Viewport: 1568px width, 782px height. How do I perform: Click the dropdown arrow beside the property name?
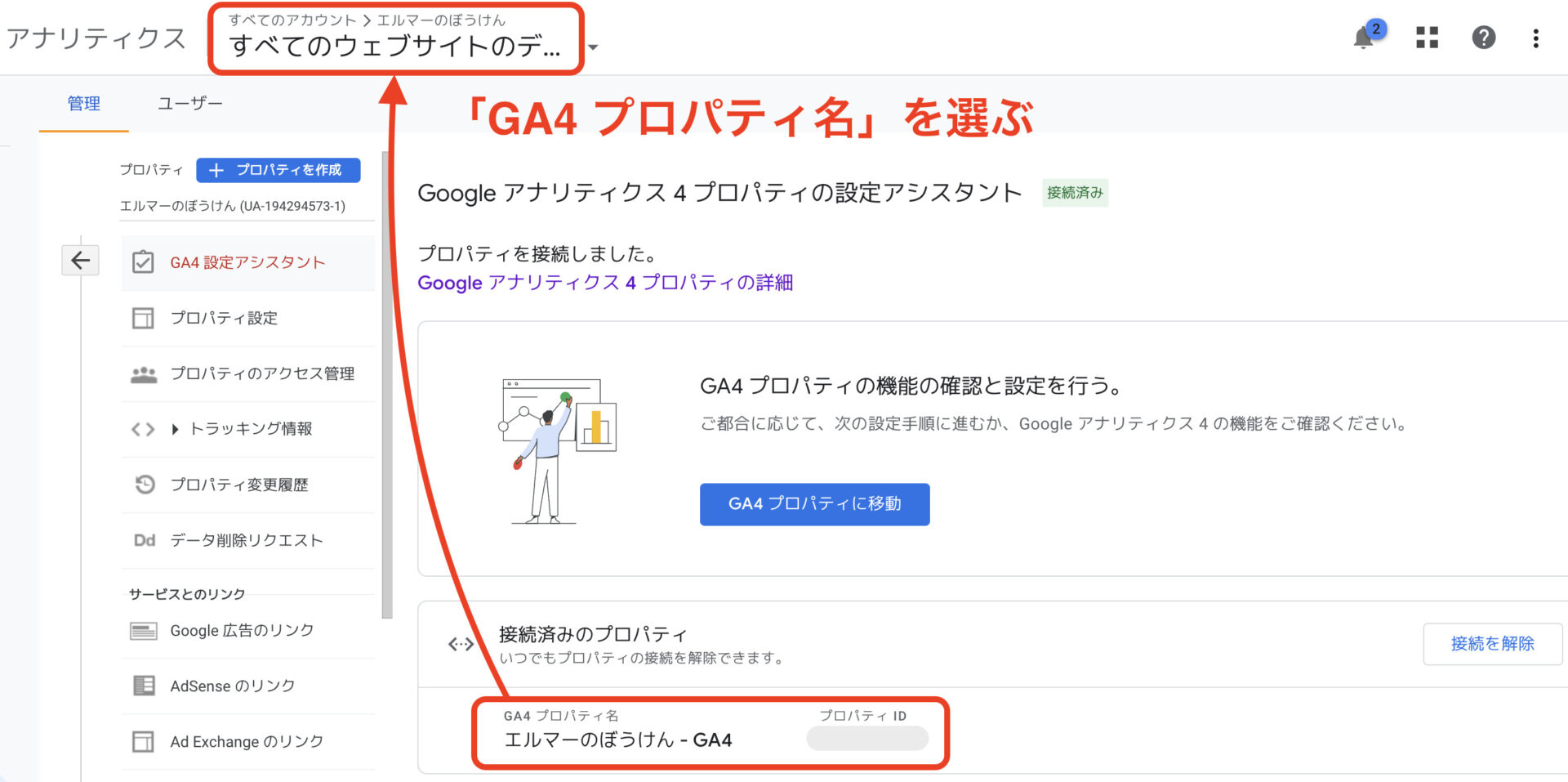pyautogui.click(x=593, y=47)
